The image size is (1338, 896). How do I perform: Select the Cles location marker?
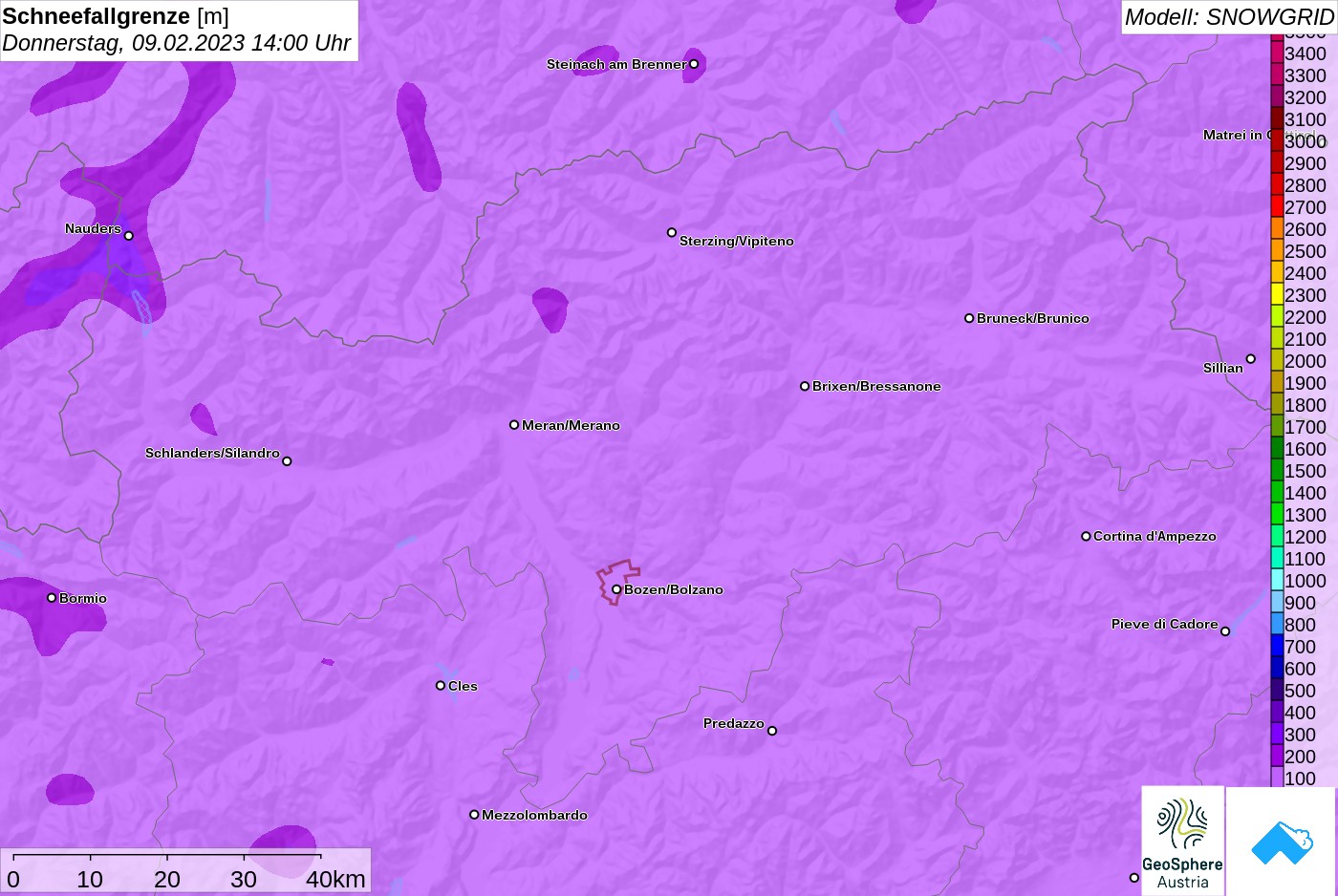coord(441,686)
